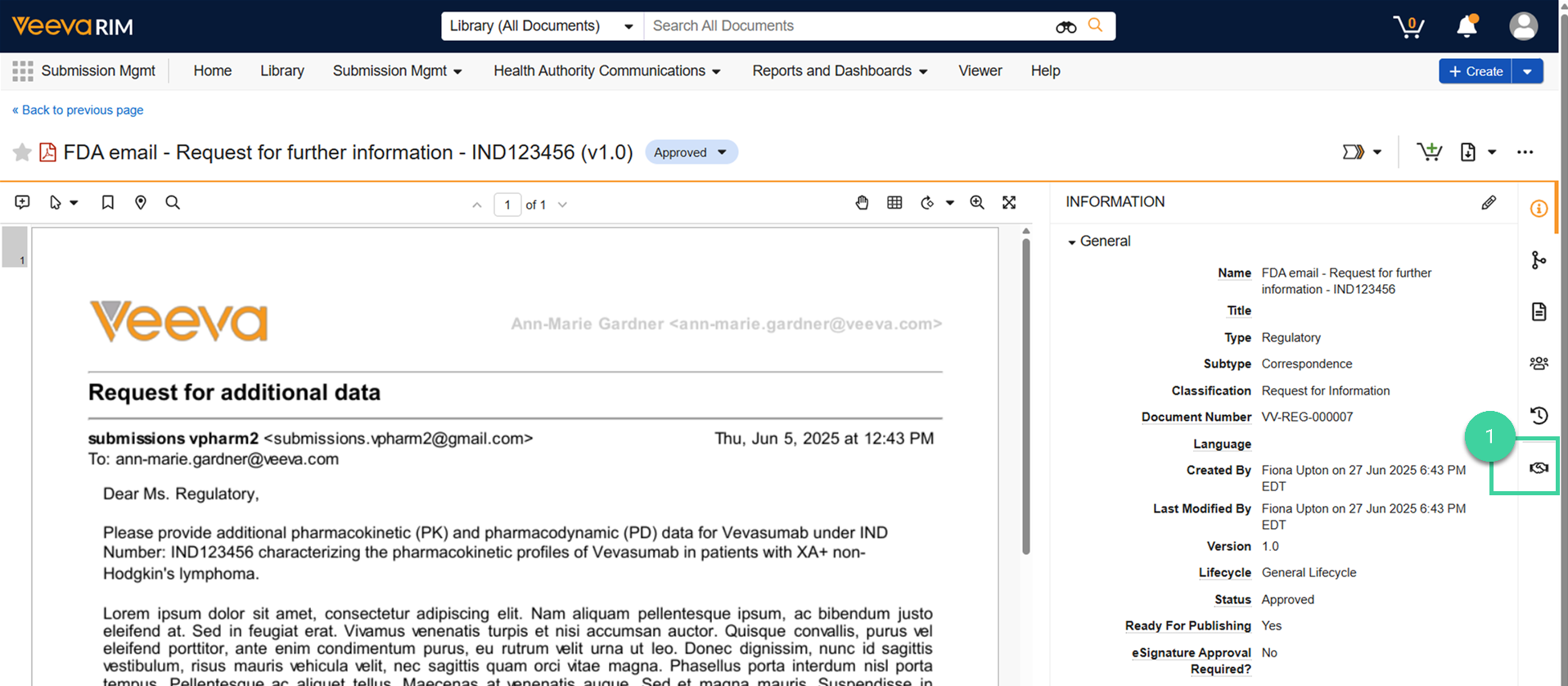Image resolution: width=1568 pixels, height=686 pixels.
Task: Click the PDF document type icon
Action: [x=48, y=152]
